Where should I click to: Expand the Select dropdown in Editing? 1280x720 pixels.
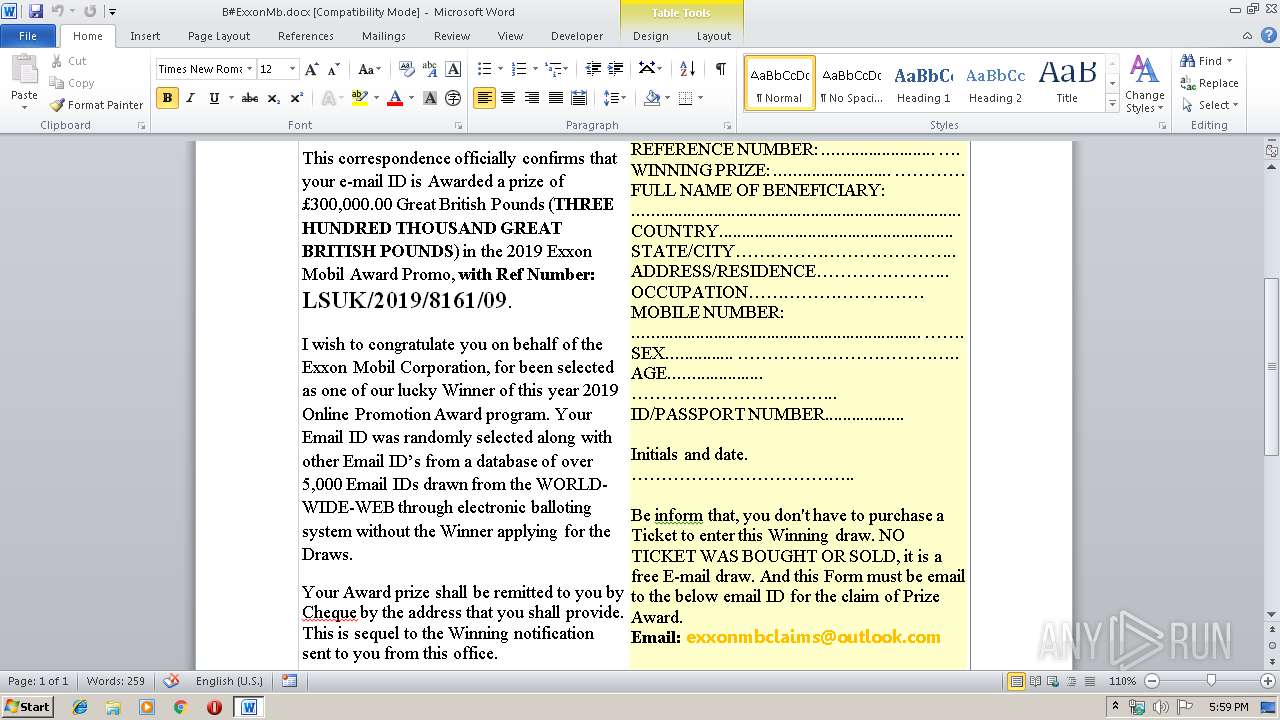coord(1209,105)
